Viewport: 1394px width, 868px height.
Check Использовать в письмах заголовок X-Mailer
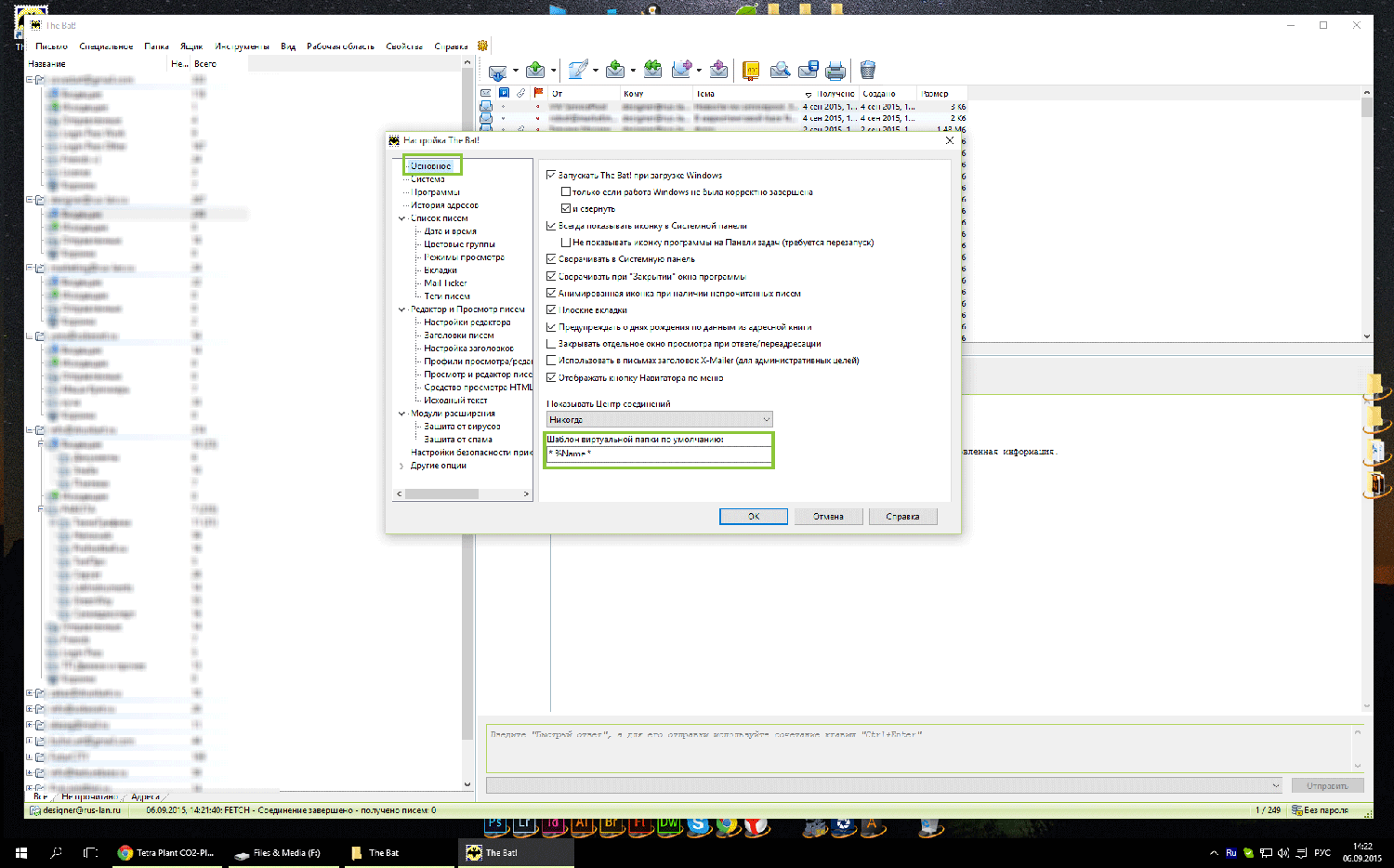point(551,360)
